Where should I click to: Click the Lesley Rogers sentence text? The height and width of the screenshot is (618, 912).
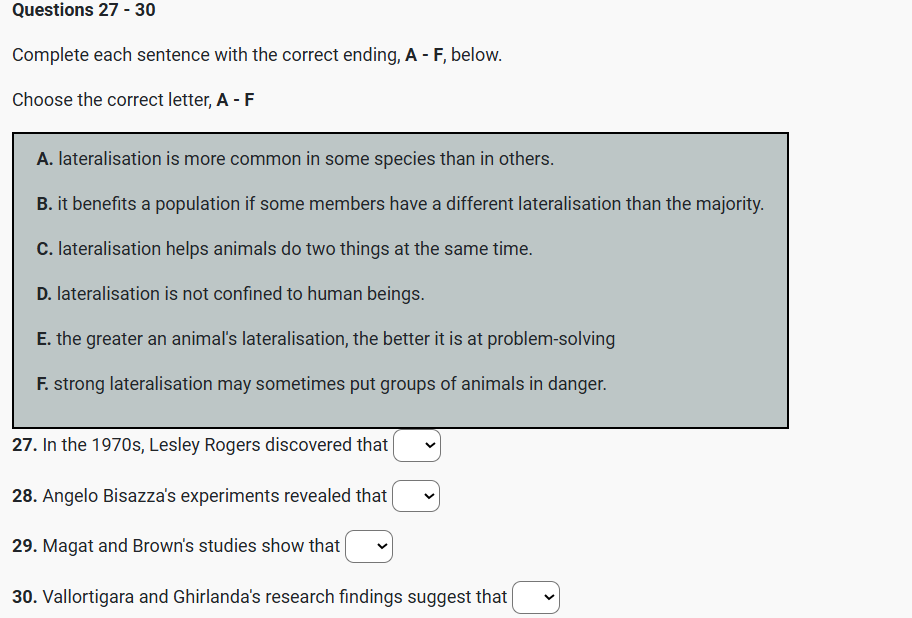[215, 445]
